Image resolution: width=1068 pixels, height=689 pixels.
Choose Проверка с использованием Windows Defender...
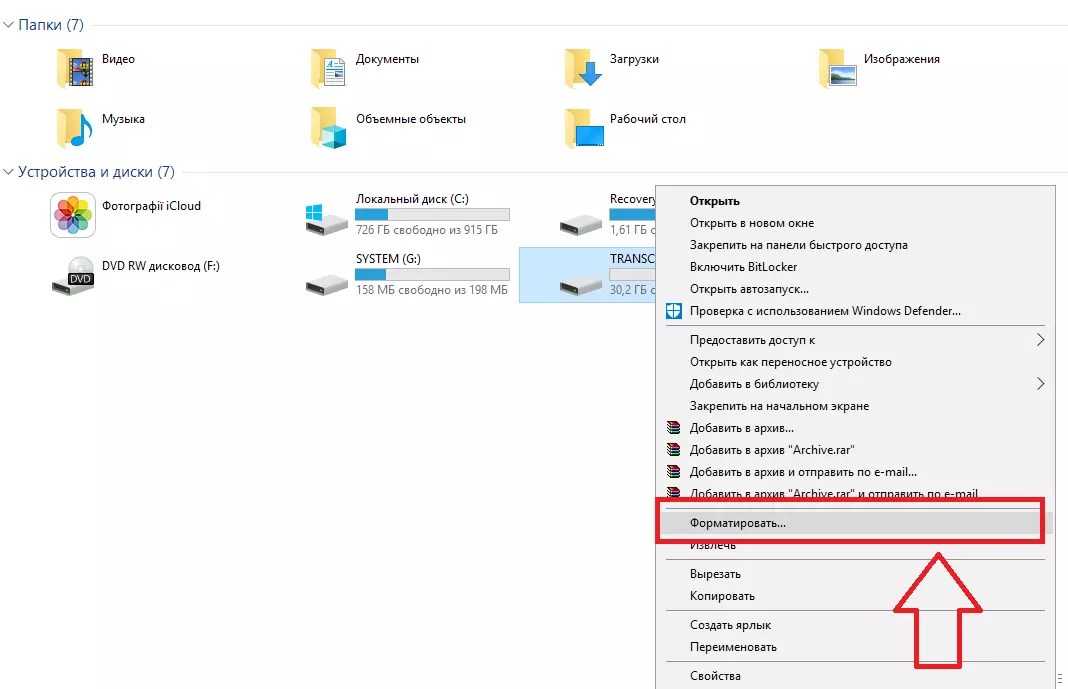tap(825, 311)
